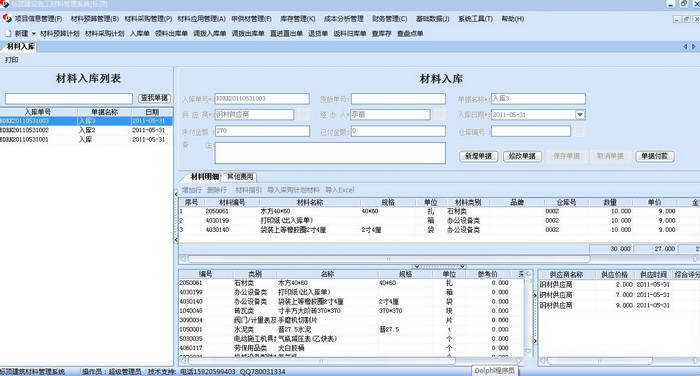The image size is (700, 376).
Task: Switch to 其他费用 tab
Action: point(240,177)
